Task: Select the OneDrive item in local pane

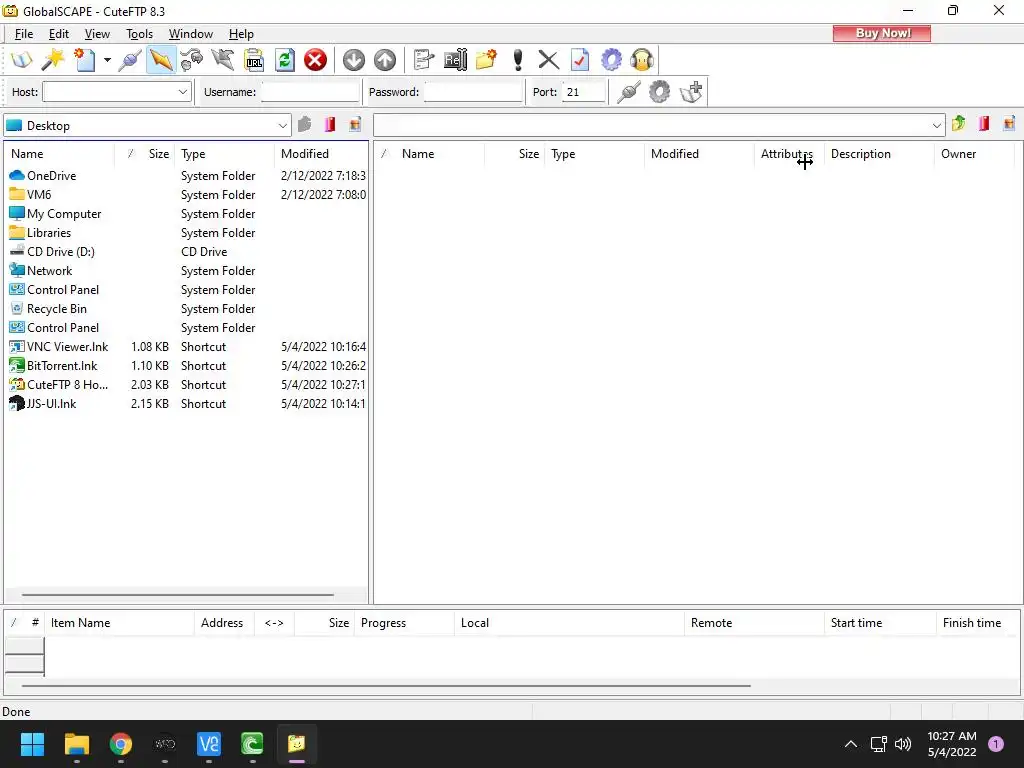Action: click(x=43, y=176)
